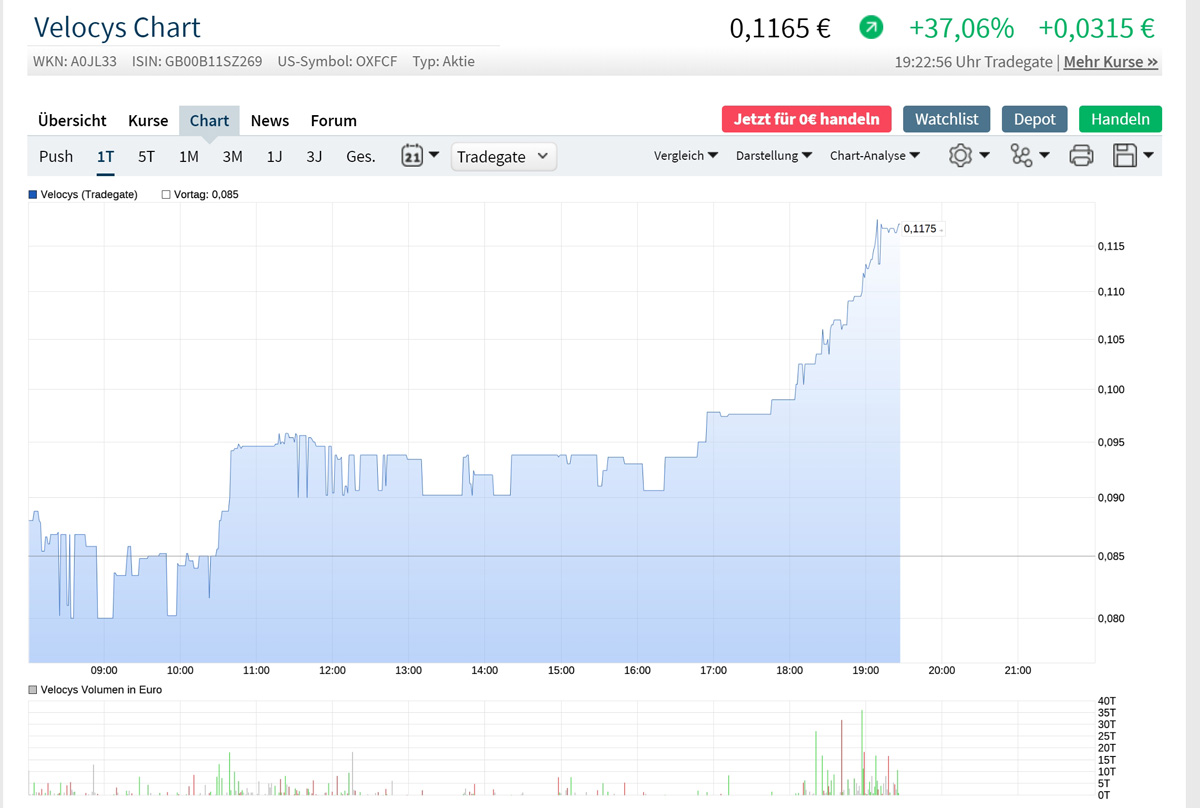This screenshot has height=808, width=1200.
Task: Open the chart settings gear icon
Action: (961, 155)
